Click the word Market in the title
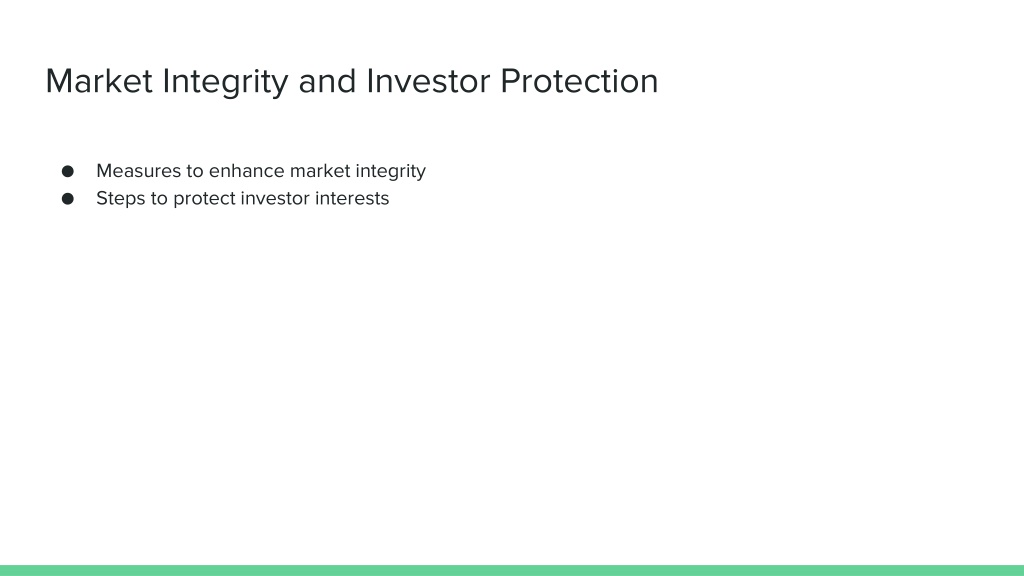 [99, 81]
